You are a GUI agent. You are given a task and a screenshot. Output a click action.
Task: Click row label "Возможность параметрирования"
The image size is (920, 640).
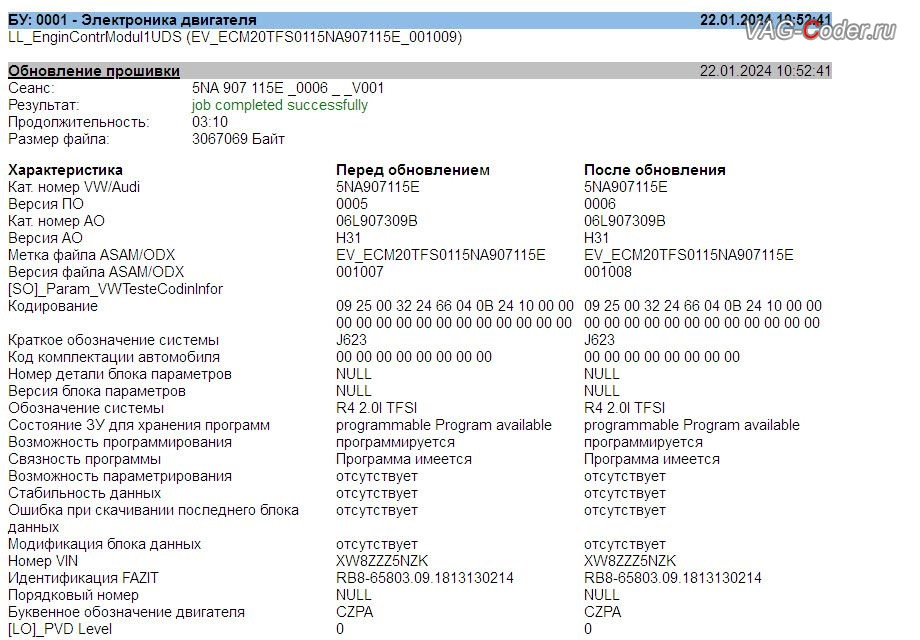coord(120,476)
